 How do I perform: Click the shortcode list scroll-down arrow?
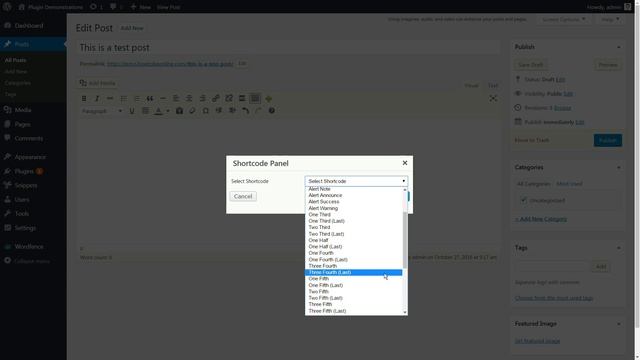405,312
